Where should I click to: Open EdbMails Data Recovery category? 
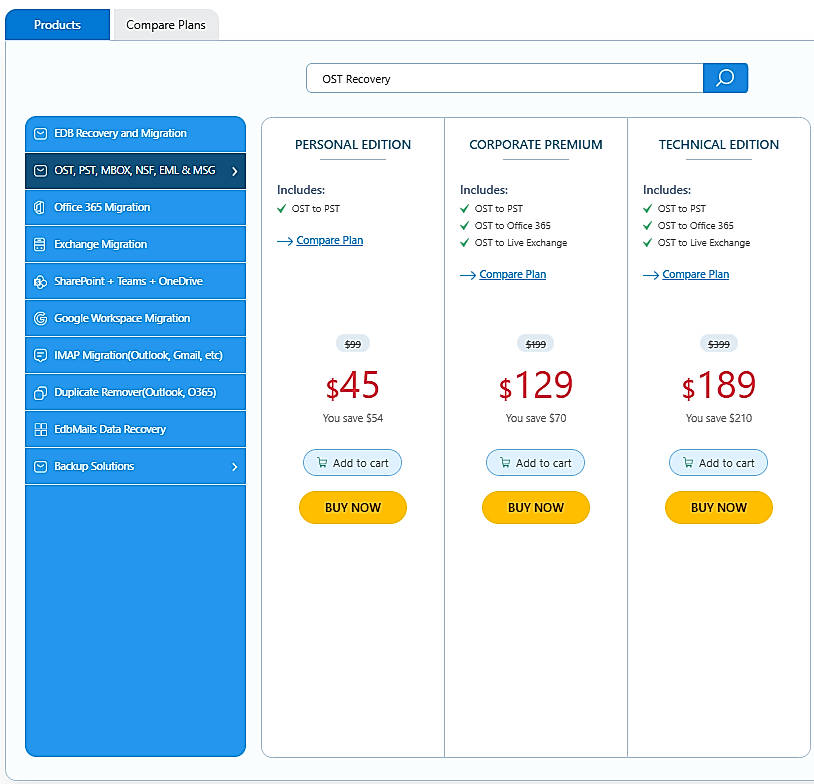[x=135, y=429]
